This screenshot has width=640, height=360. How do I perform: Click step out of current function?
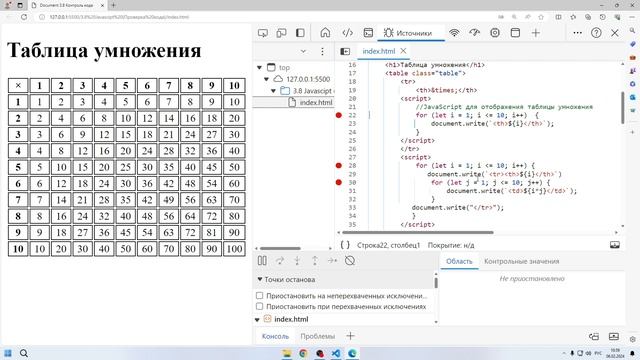click(315, 260)
